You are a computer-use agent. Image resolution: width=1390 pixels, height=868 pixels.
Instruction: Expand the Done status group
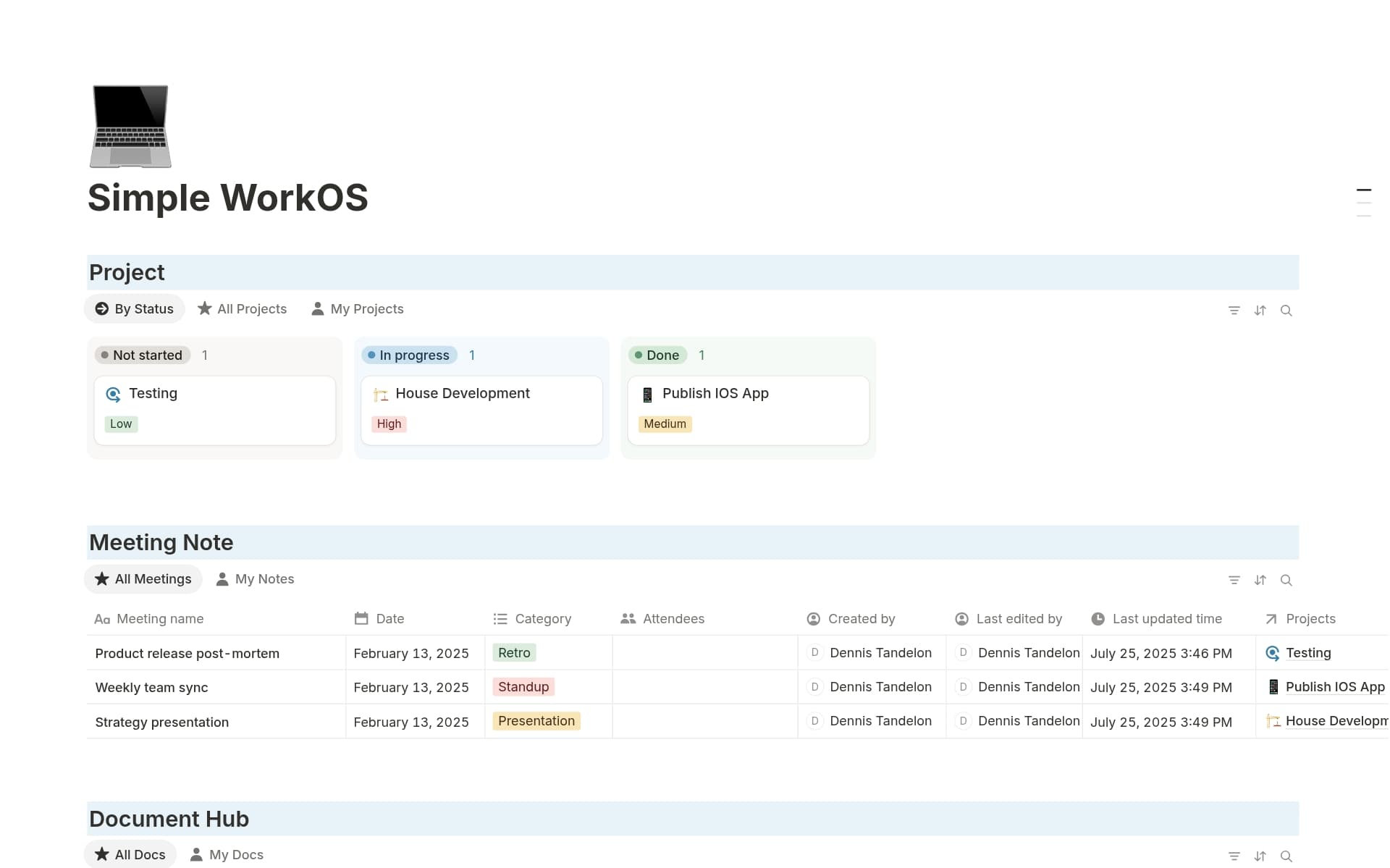click(657, 355)
